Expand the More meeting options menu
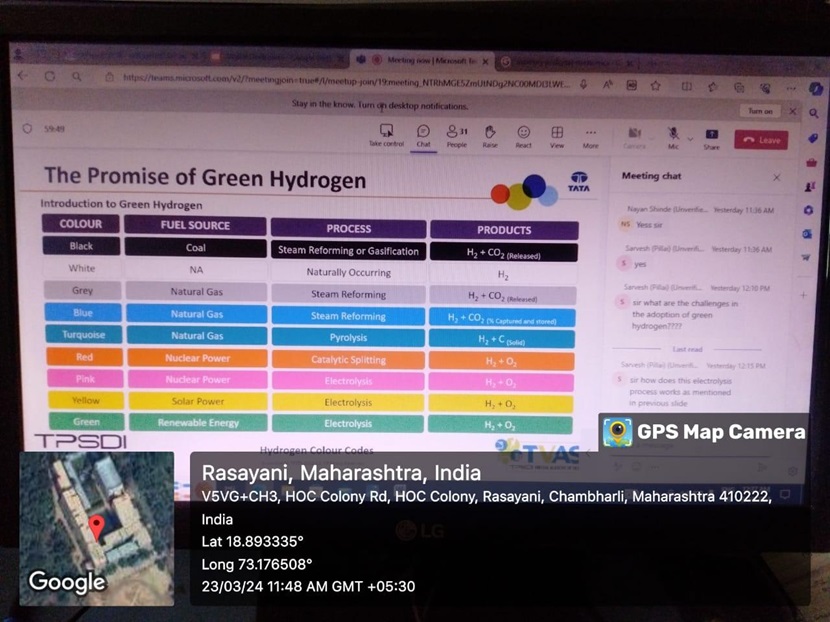 592,131
